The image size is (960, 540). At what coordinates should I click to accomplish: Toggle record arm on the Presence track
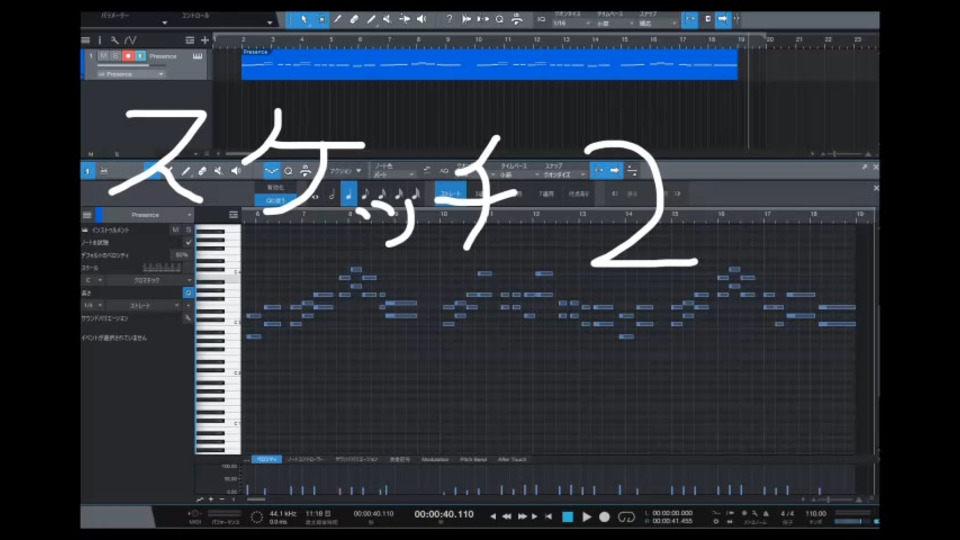pyautogui.click(x=128, y=56)
